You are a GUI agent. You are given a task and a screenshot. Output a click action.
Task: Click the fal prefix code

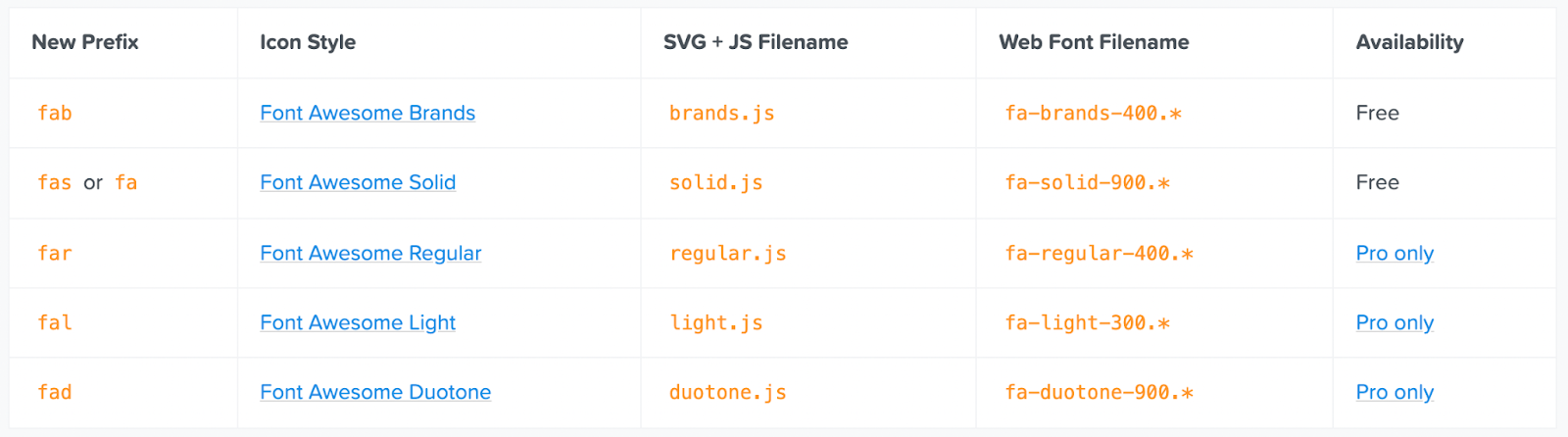tap(55, 322)
